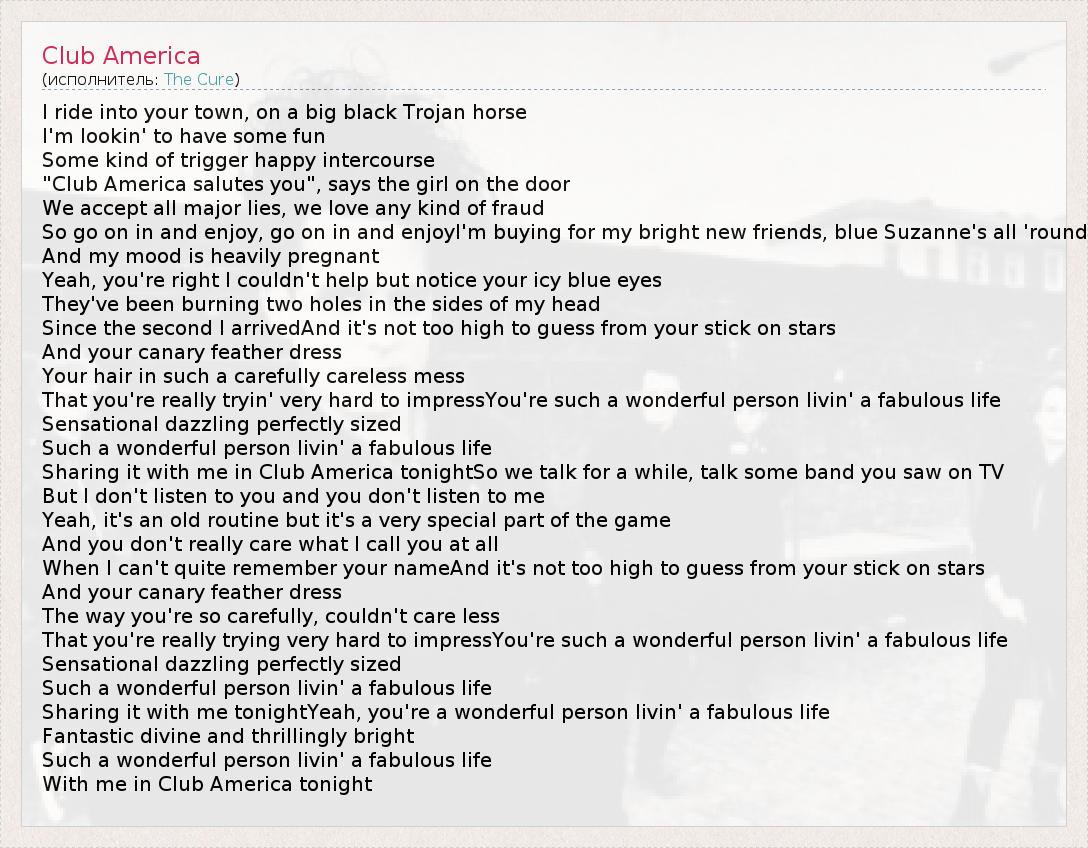
Task: Click the line 'I'm lookin' to have some fun'
Action: [183, 136]
